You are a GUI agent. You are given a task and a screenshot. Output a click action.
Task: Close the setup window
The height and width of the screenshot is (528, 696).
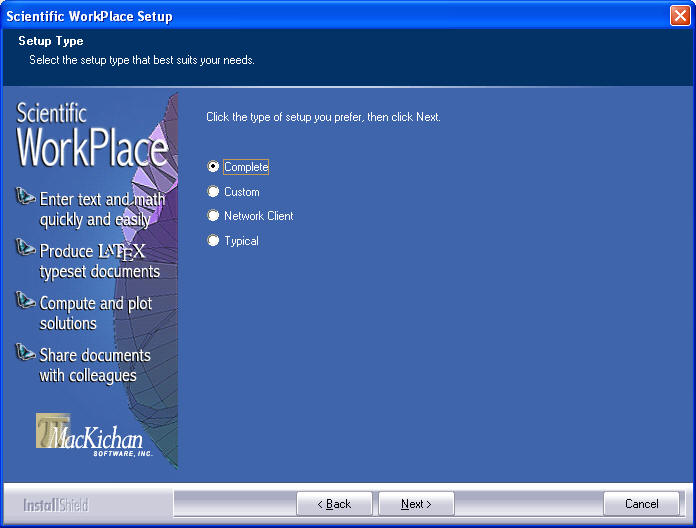(x=680, y=16)
